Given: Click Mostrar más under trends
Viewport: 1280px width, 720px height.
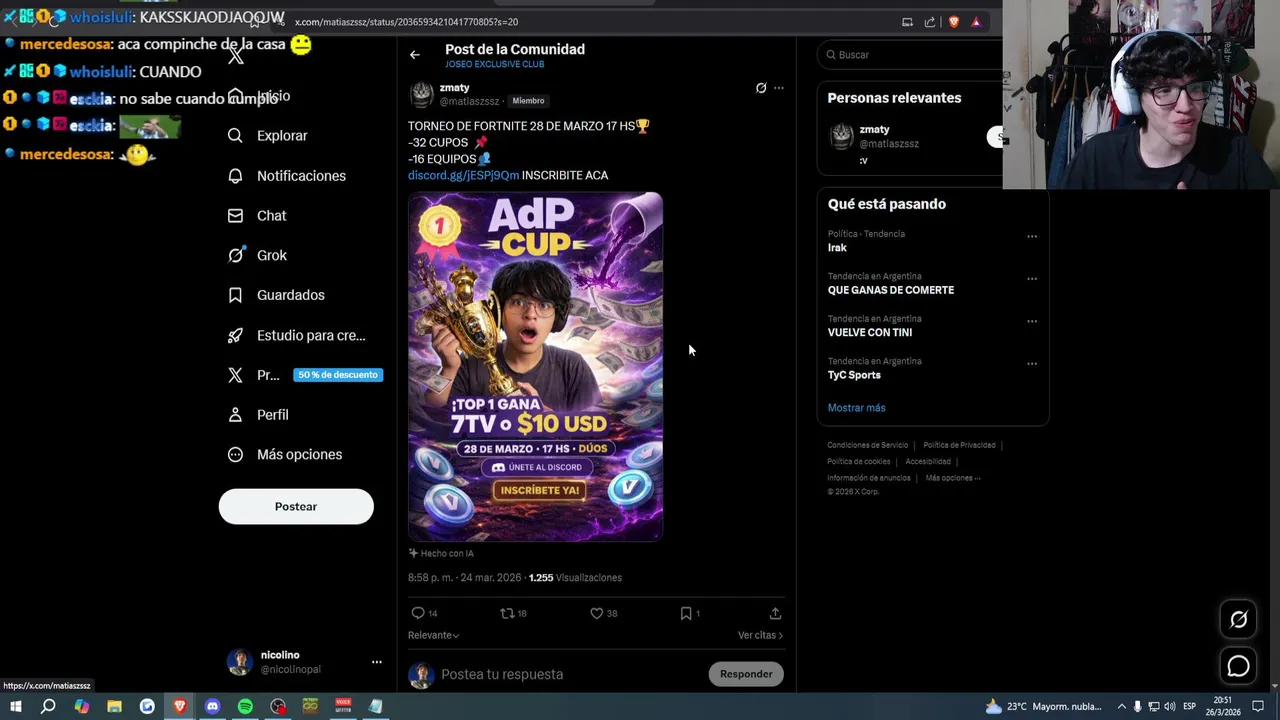Looking at the screenshot, I should pyautogui.click(x=856, y=408).
